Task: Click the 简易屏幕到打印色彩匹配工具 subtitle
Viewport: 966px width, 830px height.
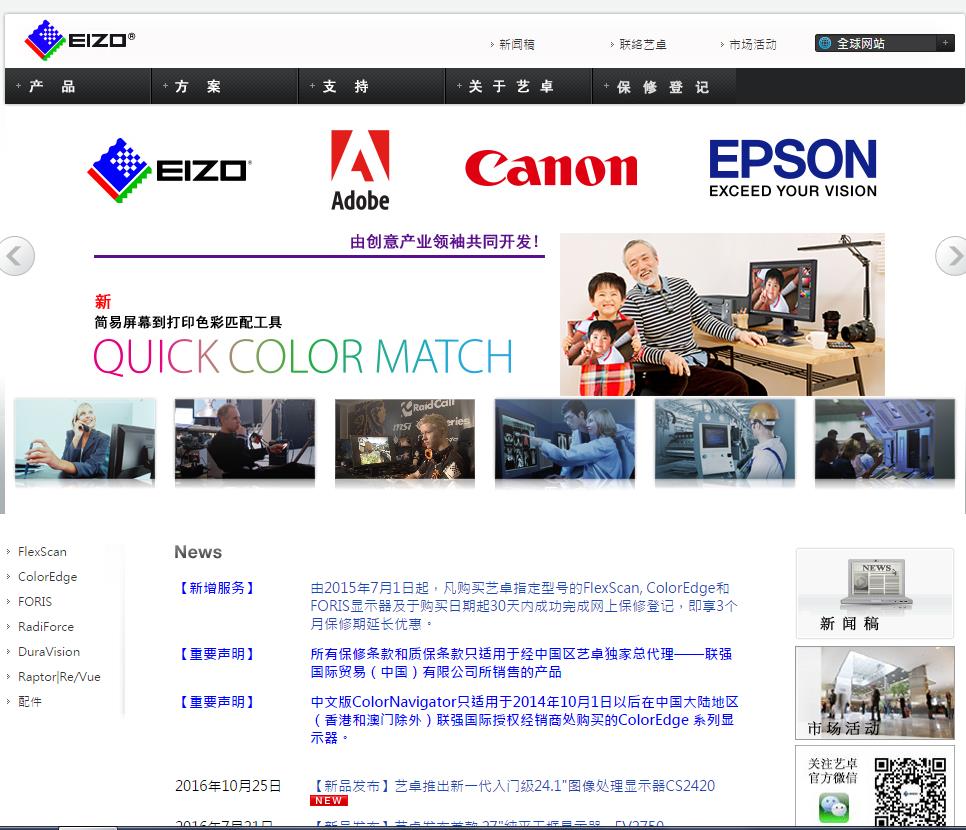Action: [188, 322]
